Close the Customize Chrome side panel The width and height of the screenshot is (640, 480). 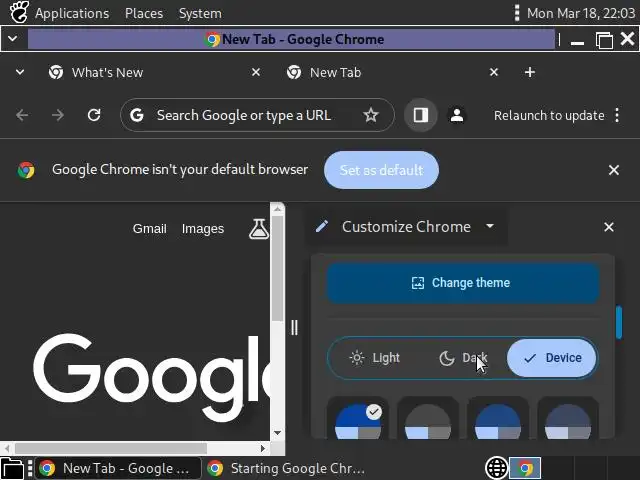coord(609,227)
